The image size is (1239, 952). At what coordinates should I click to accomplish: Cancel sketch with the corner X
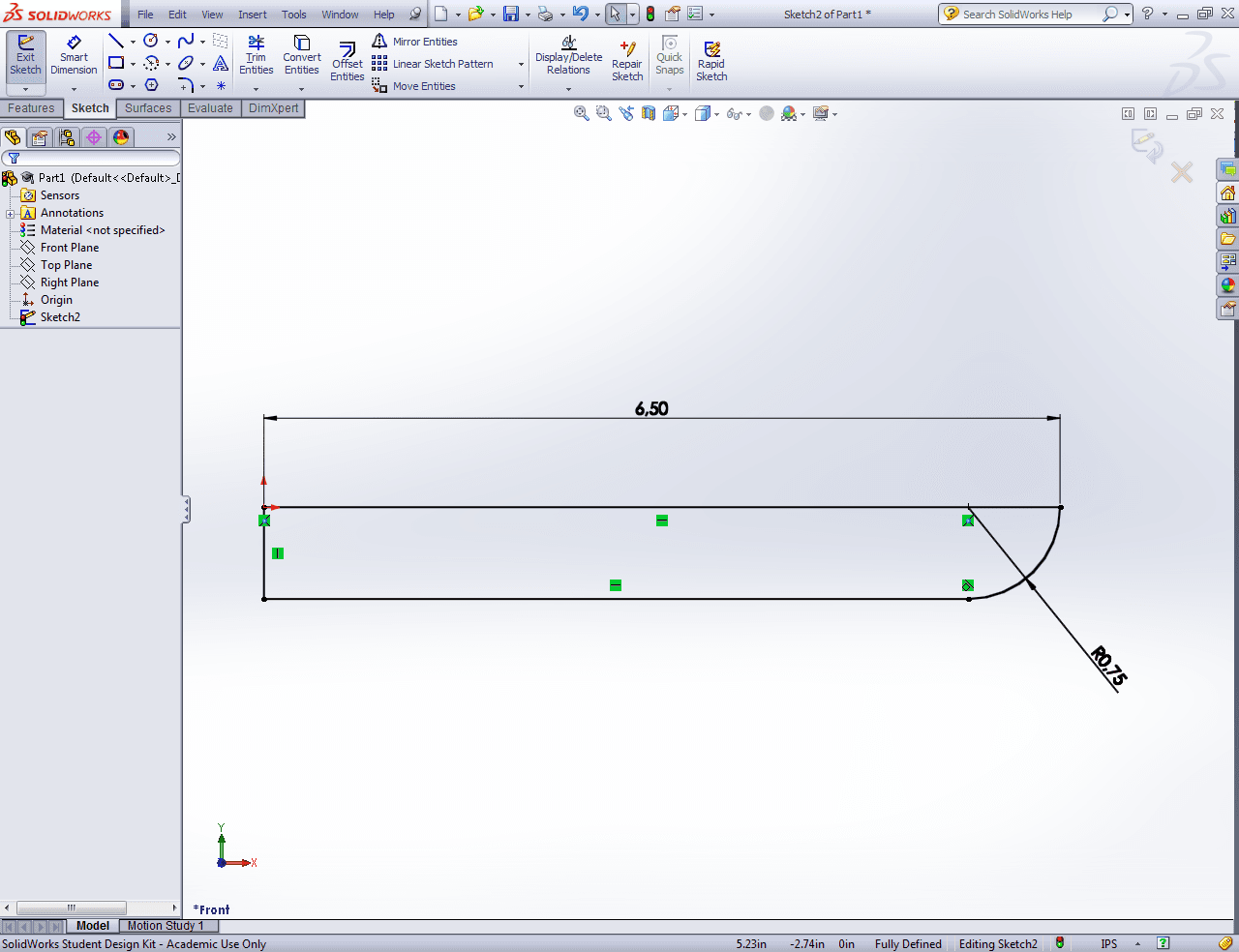coord(1182,173)
